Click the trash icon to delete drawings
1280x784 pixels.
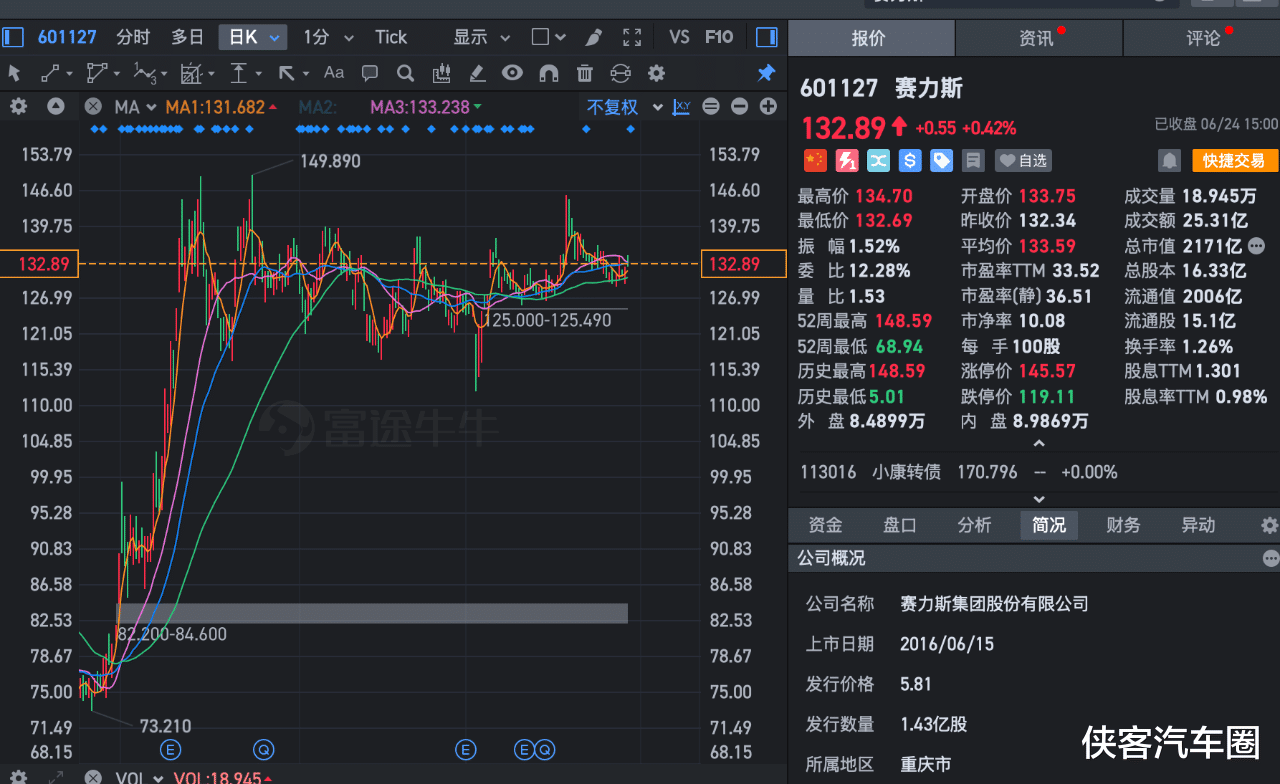pos(585,73)
